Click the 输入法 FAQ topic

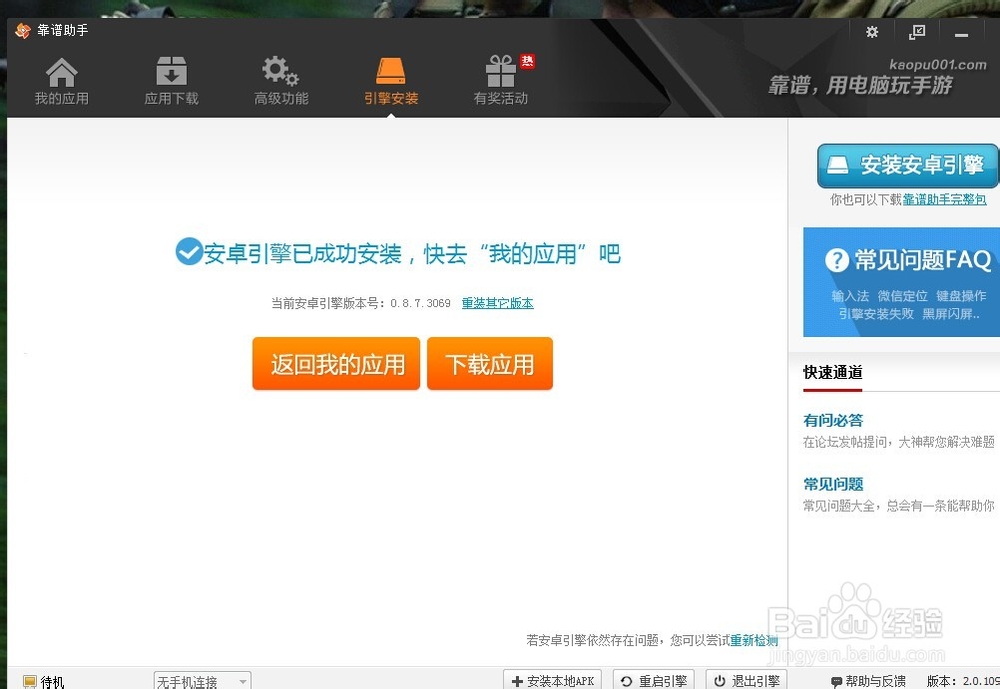[850, 296]
